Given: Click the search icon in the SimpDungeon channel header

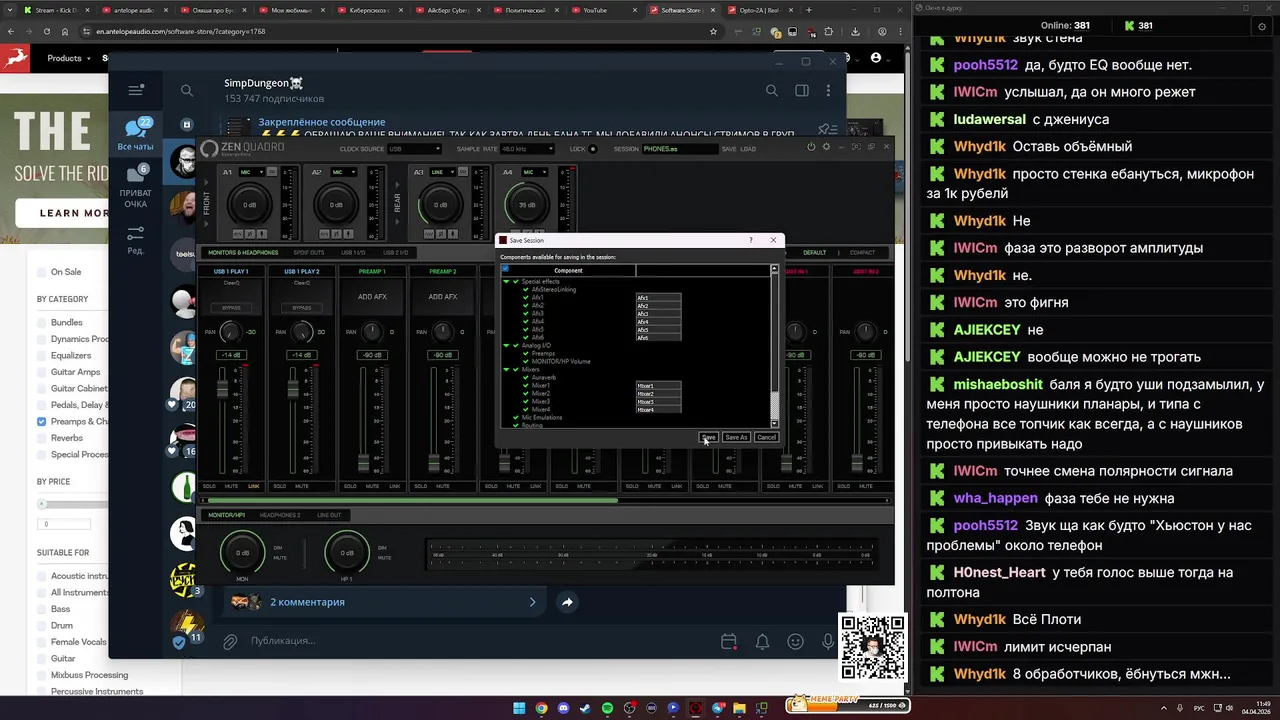Looking at the screenshot, I should (x=771, y=91).
